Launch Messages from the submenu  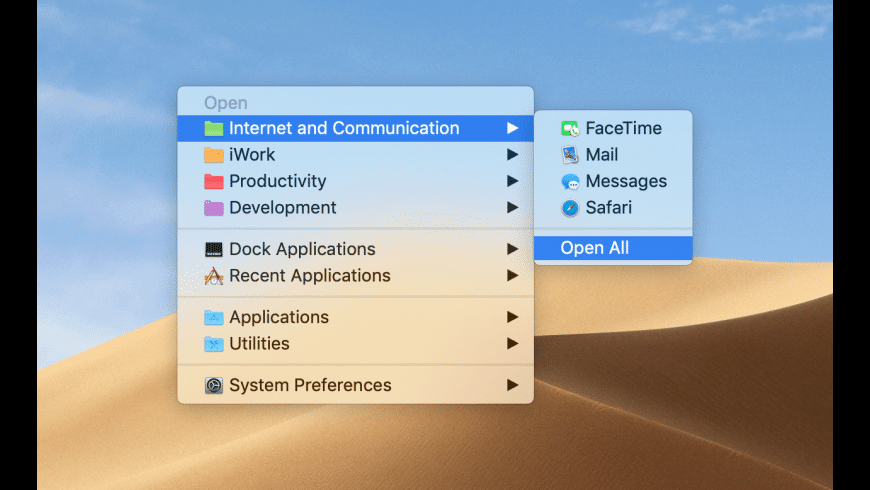pyautogui.click(x=613, y=181)
